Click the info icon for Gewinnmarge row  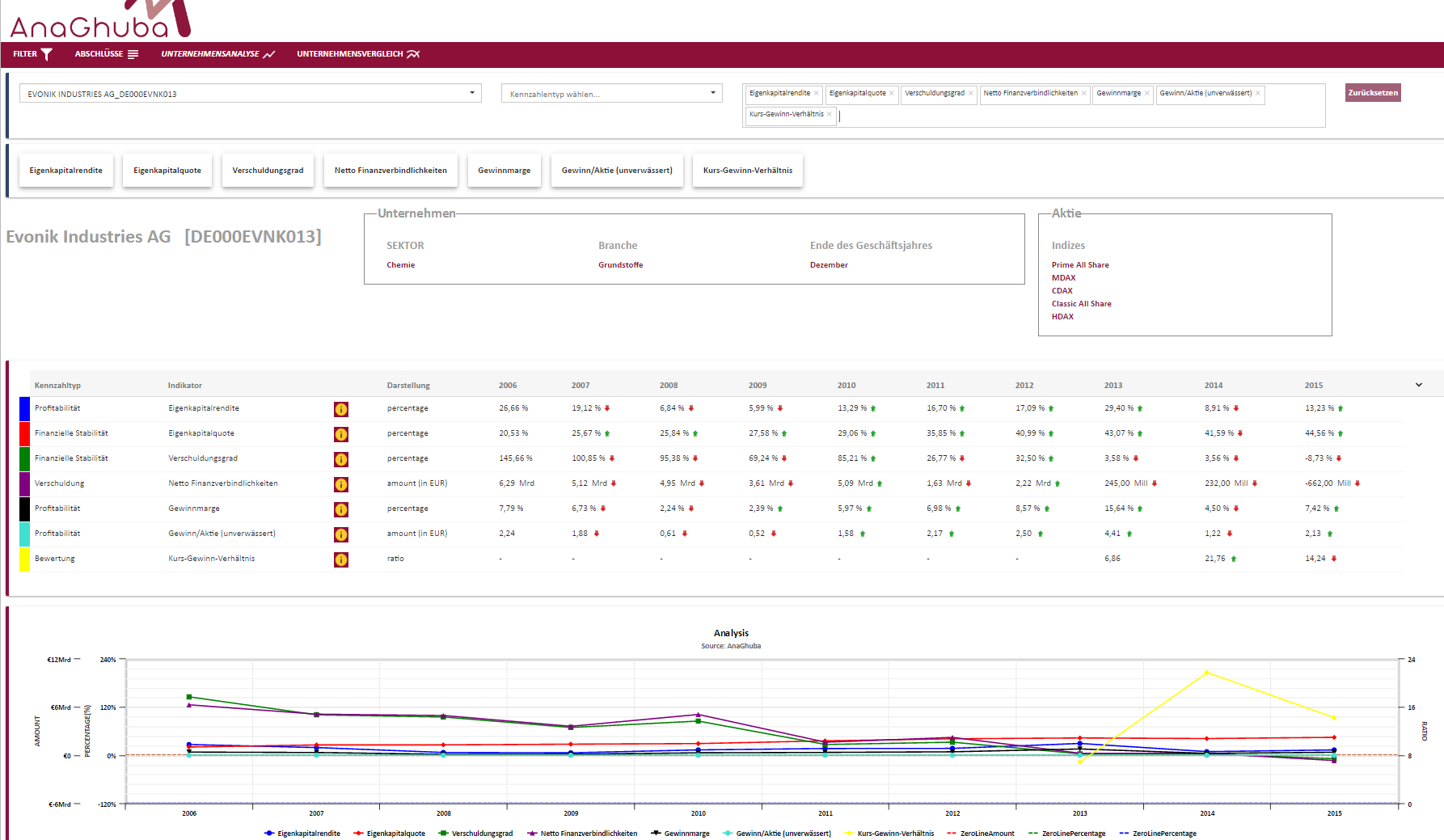pyautogui.click(x=341, y=509)
